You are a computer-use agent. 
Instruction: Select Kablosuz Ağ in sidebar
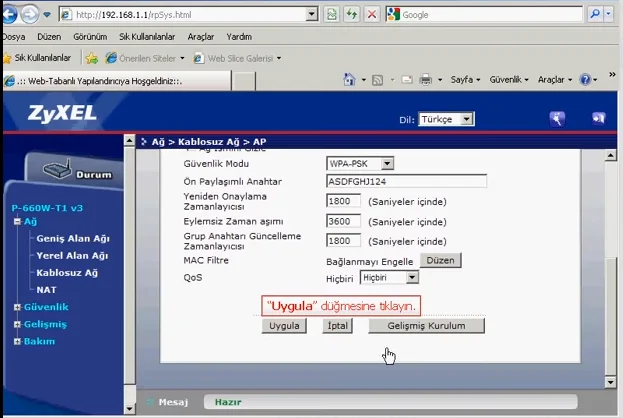(67, 273)
